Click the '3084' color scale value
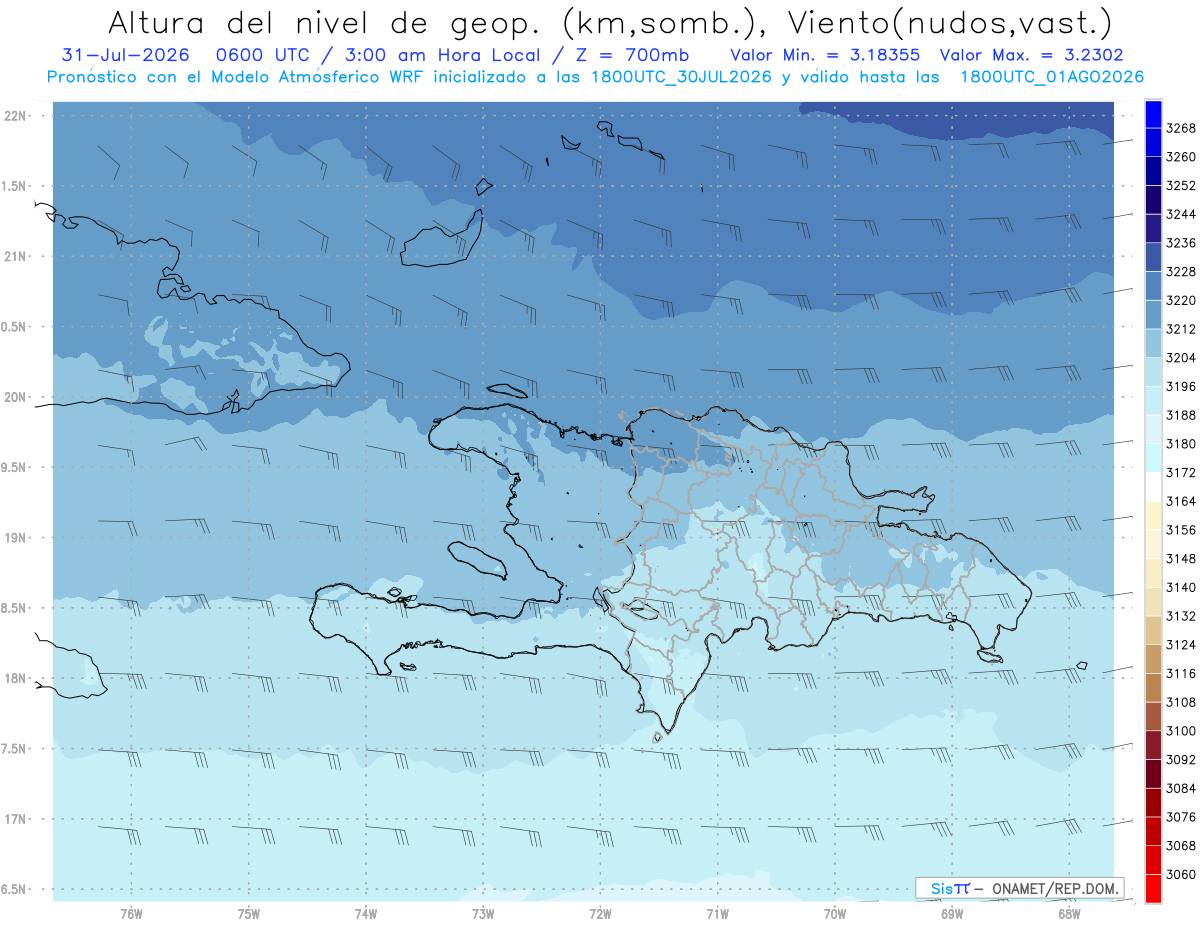 point(1181,788)
